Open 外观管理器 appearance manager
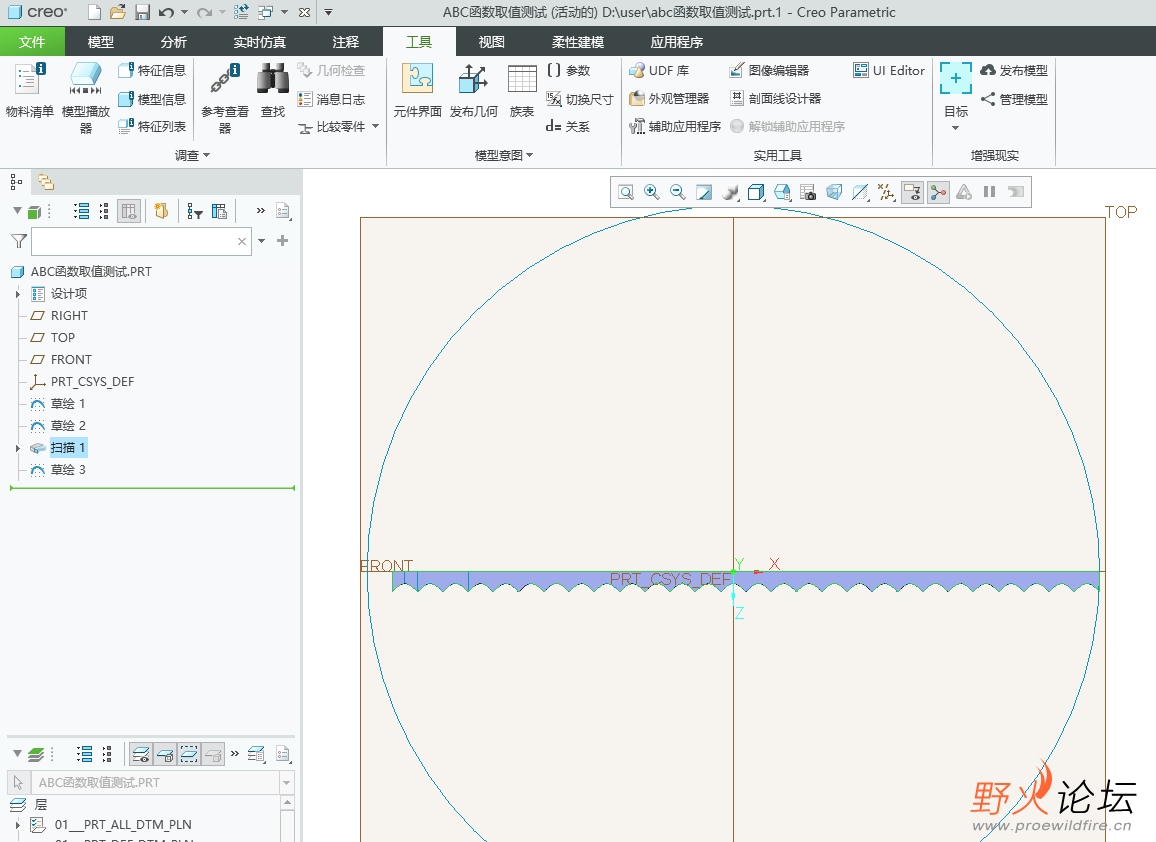 669,98
